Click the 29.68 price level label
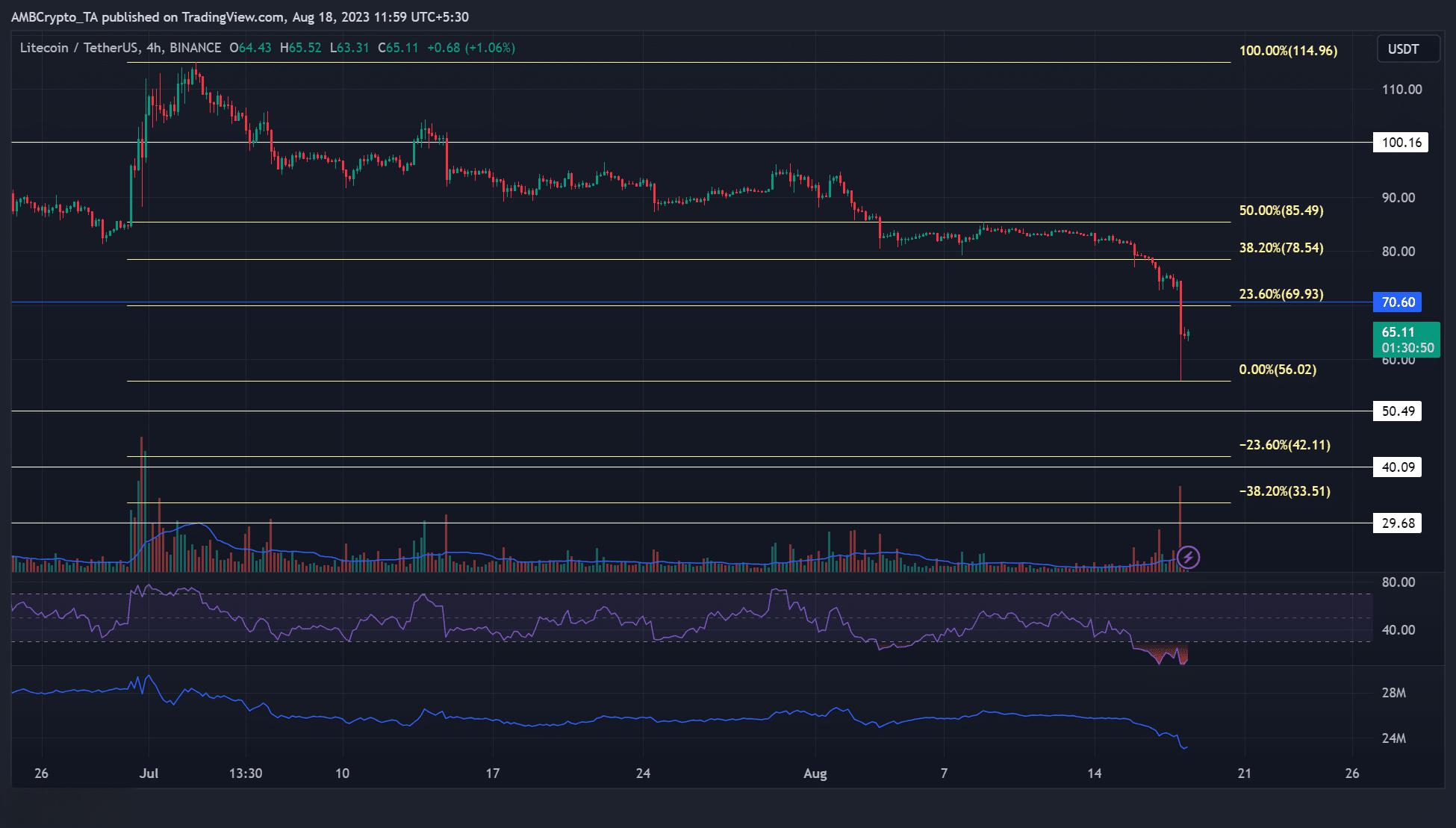 1398,523
